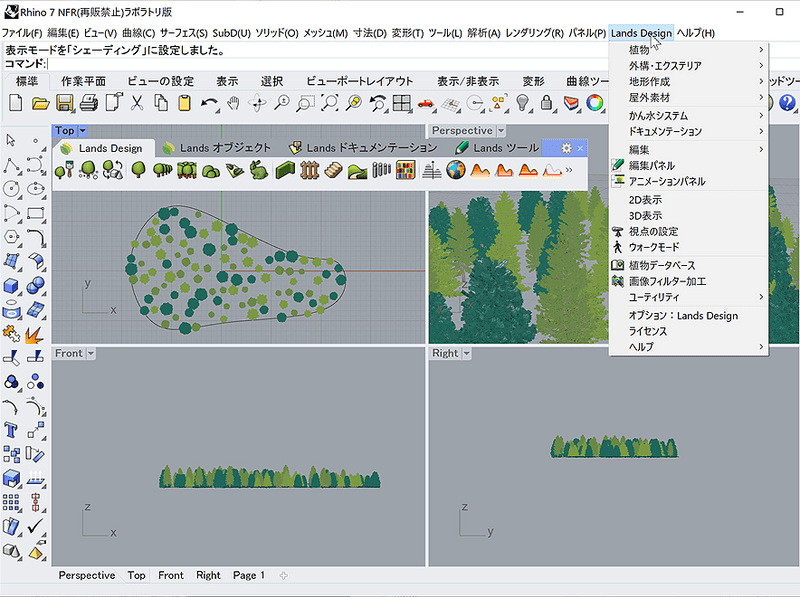The height and width of the screenshot is (597, 800).
Task: Select the 3D表示 menu entry
Action: pos(689,215)
